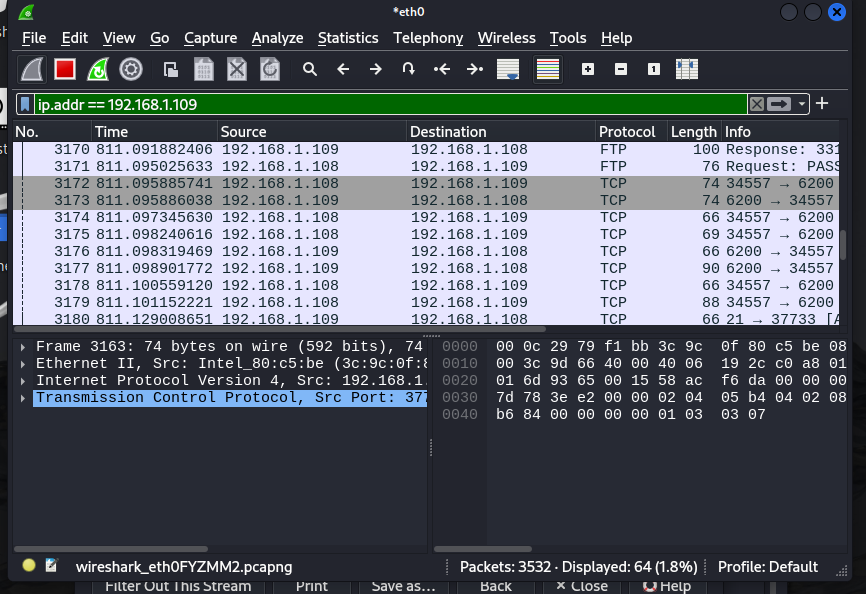Restart the current capture

(97, 69)
